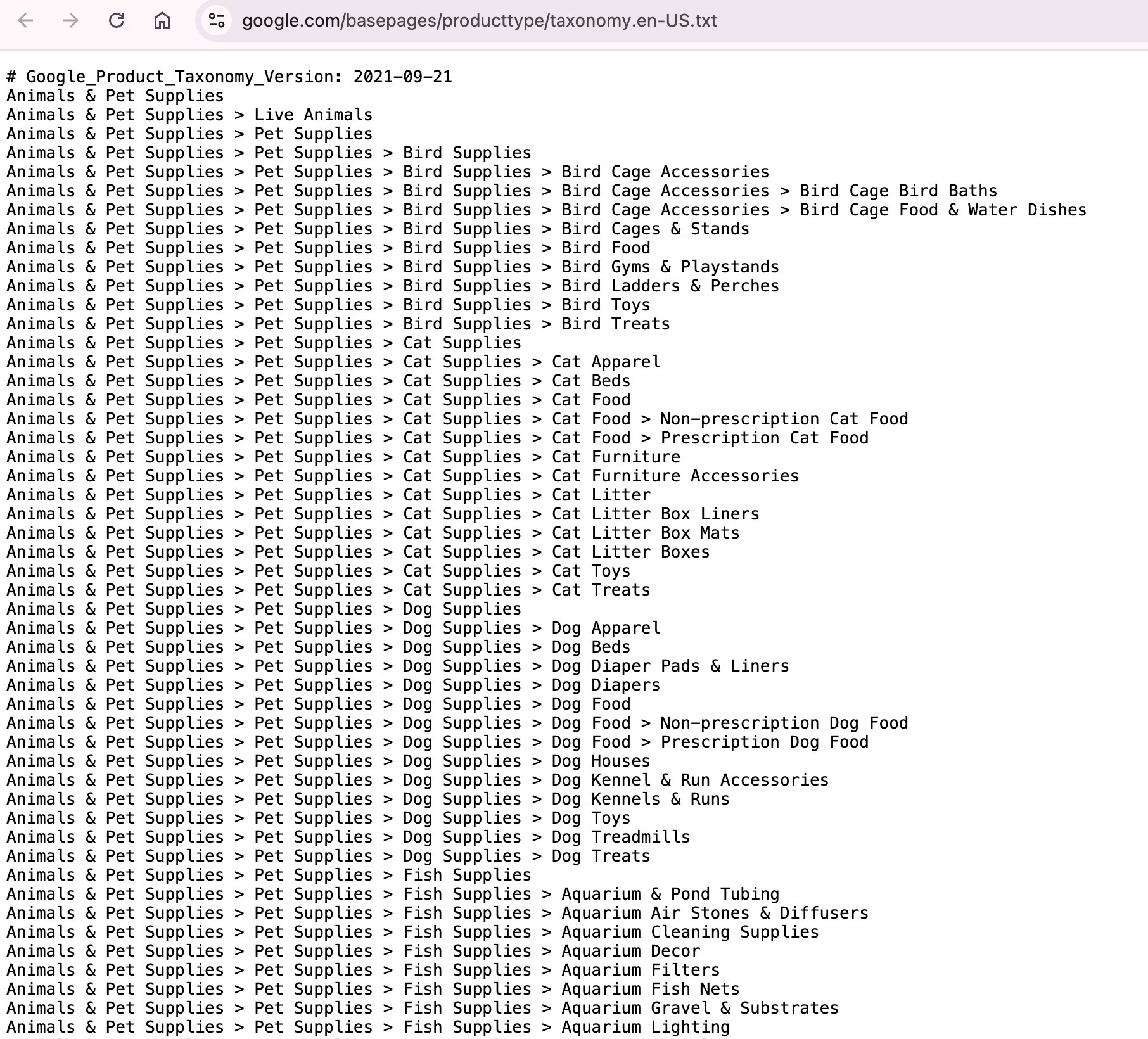Select the 'Aquarium & Pond Tubing' line
Viewport: 1148px width, 1039px height.
(393, 894)
